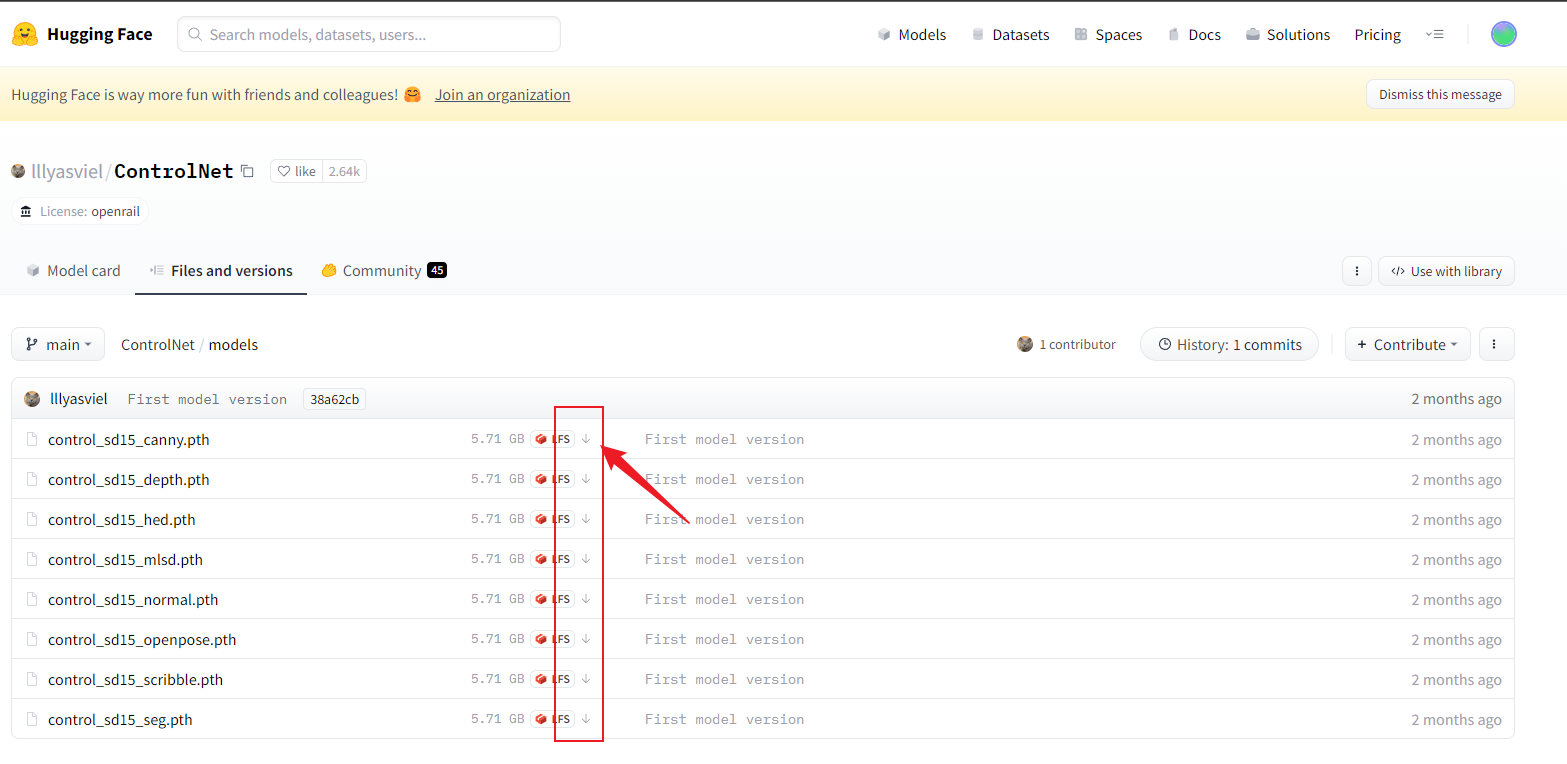This screenshot has height=764, width=1567.
Task: Click the LFS badge for control_sd15_openpose.pth
Action: [x=553, y=639]
